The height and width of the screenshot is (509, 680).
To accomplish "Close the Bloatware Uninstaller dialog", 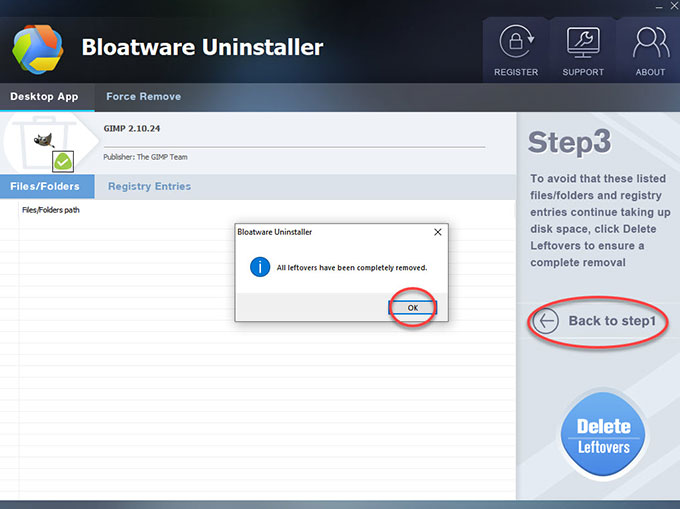I will 438,232.
